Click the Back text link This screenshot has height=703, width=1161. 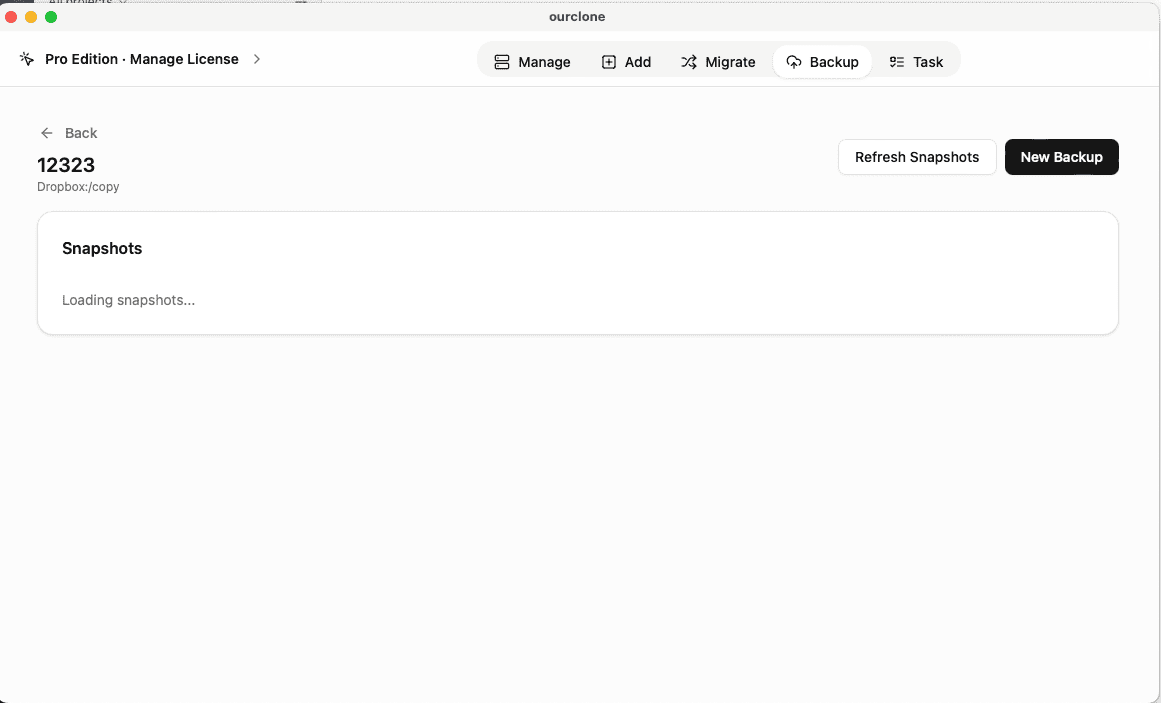point(81,133)
